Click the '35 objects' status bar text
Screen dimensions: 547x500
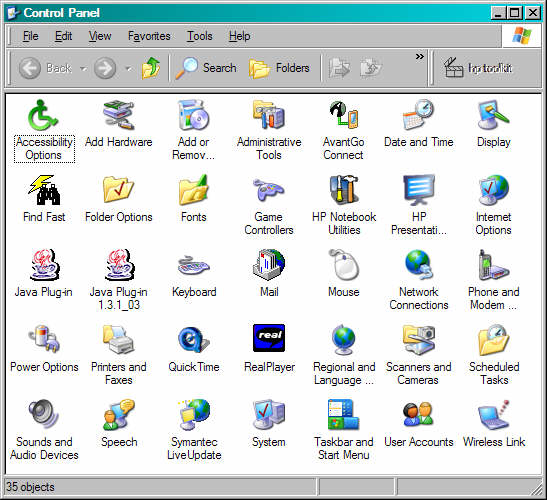30,487
